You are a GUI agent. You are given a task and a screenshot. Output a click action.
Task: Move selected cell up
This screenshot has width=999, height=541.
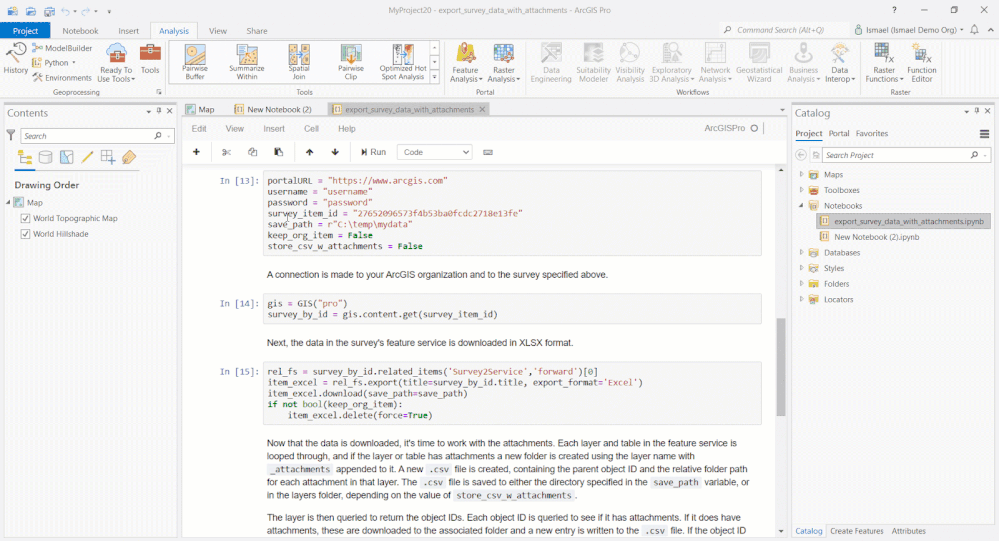(310, 152)
